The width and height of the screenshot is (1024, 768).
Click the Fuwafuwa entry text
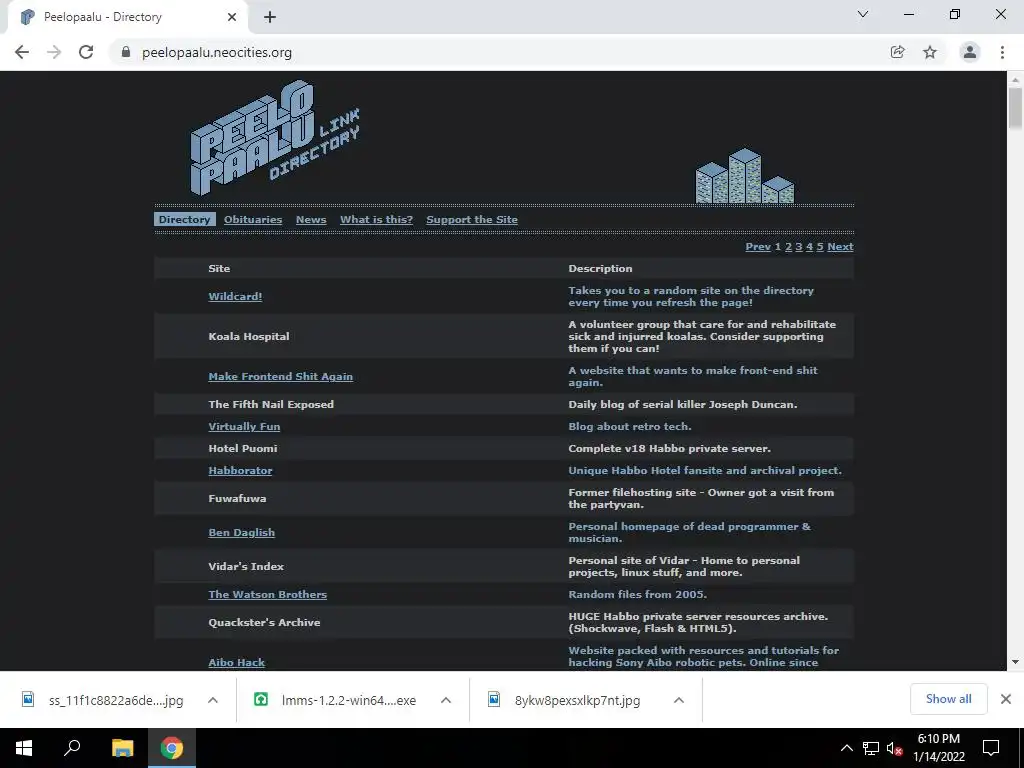[237, 498]
